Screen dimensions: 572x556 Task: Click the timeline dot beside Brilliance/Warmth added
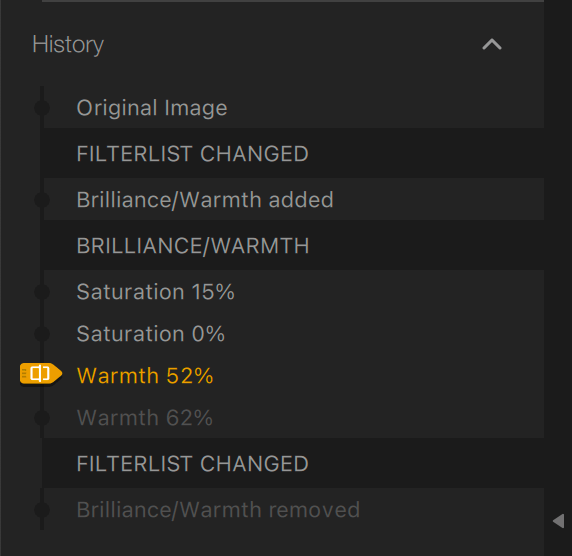(x=42, y=200)
